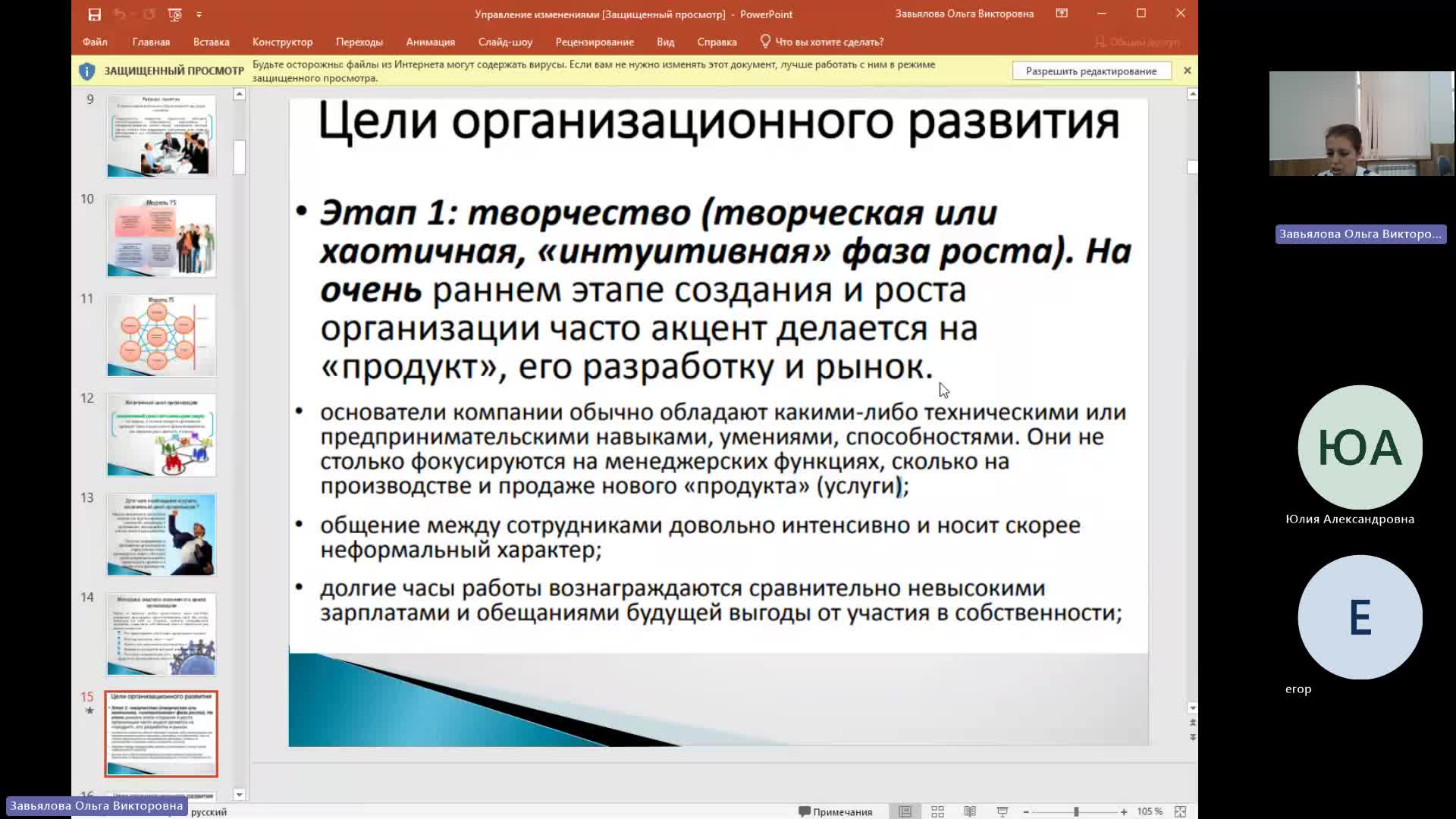Click the slide panel scrollbar thumb

point(240,158)
